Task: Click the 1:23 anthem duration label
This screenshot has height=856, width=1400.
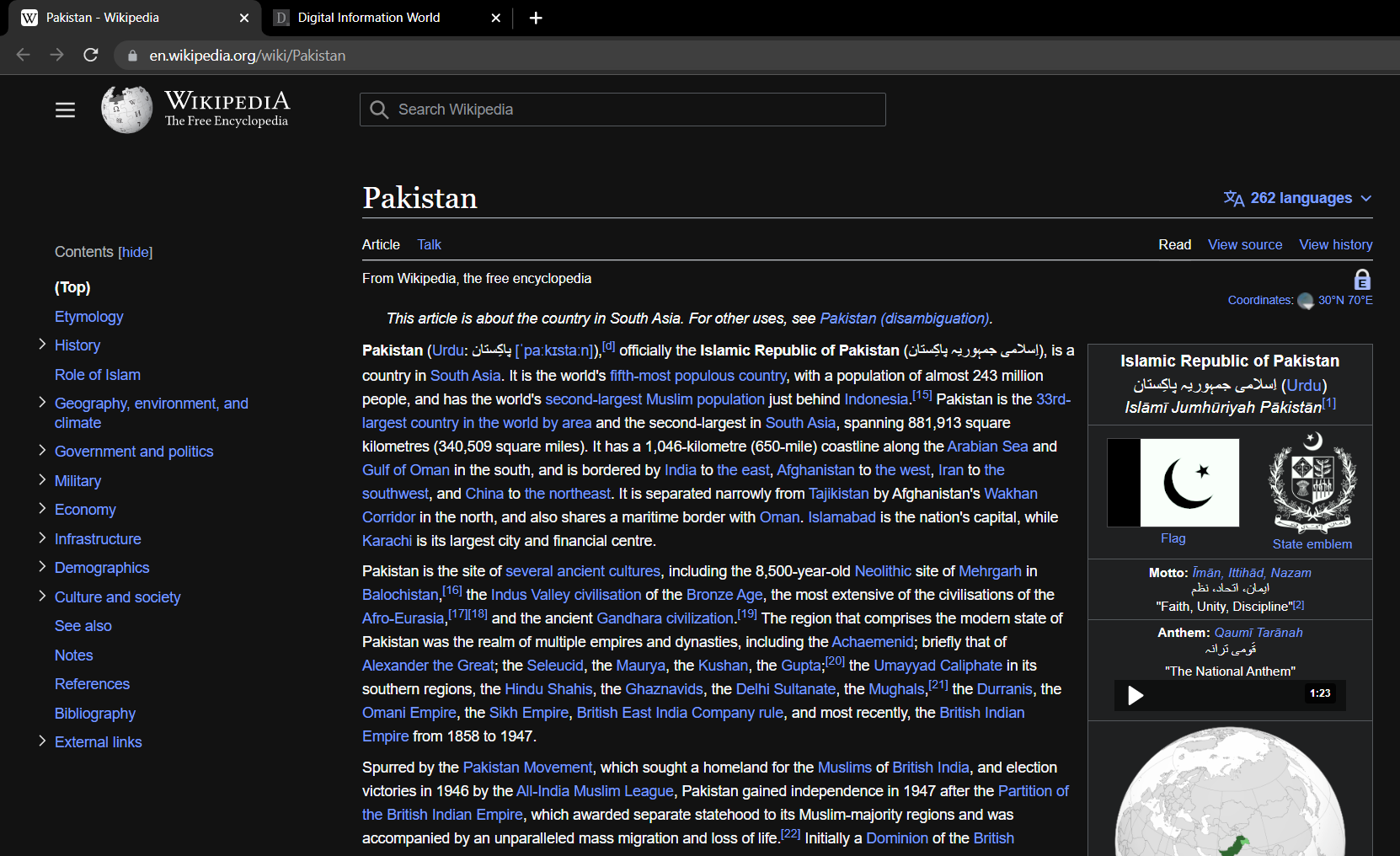Action: click(1320, 693)
